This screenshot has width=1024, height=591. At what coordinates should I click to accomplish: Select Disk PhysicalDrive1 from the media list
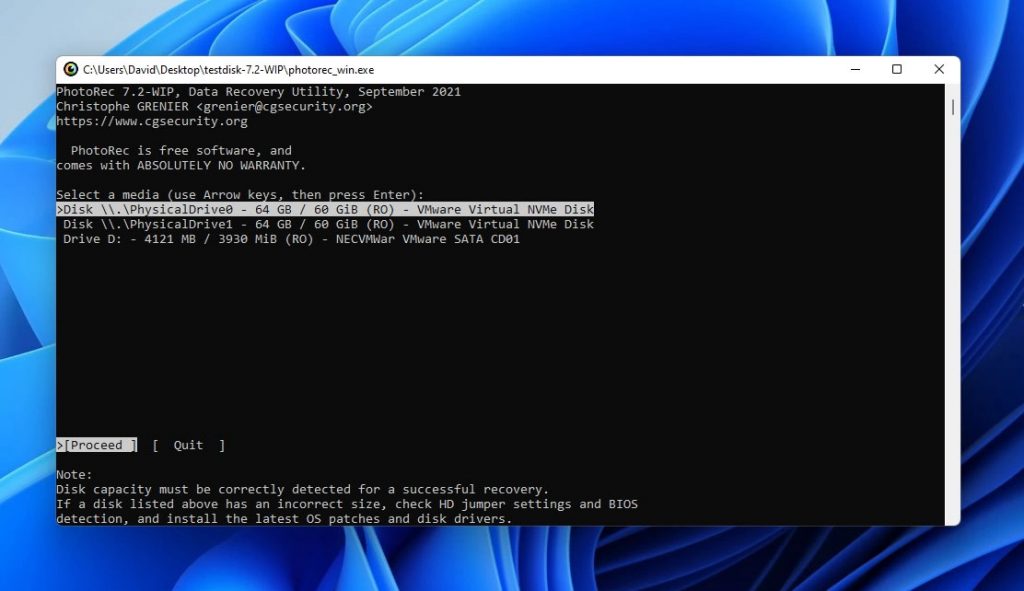point(325,224)
